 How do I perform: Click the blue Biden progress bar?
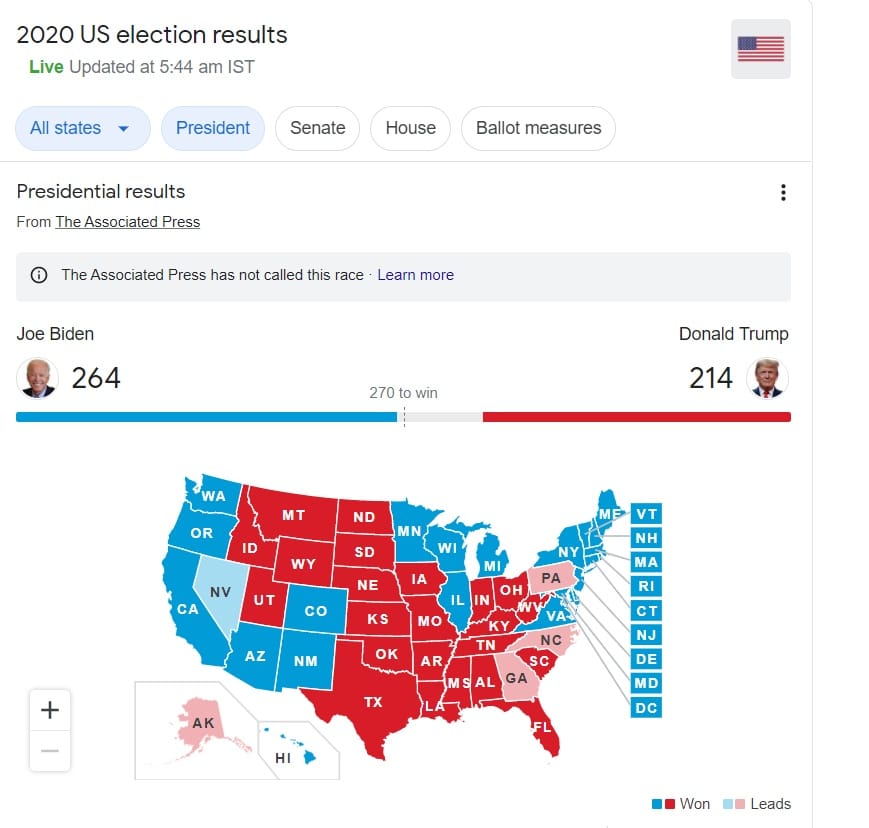[206, 417]
